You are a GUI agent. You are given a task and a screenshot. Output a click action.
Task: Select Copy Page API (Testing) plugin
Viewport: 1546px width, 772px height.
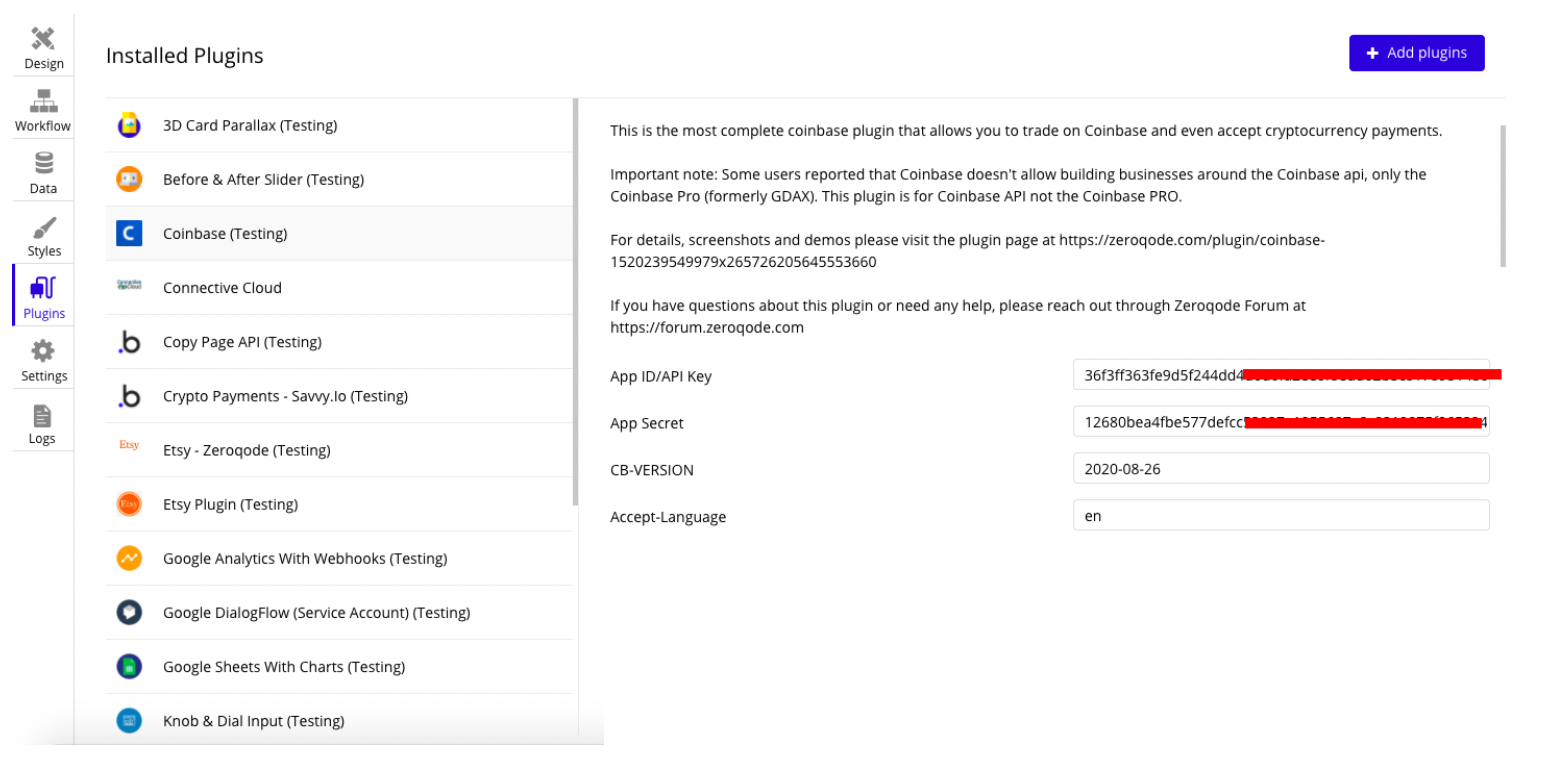click(339, 342)
